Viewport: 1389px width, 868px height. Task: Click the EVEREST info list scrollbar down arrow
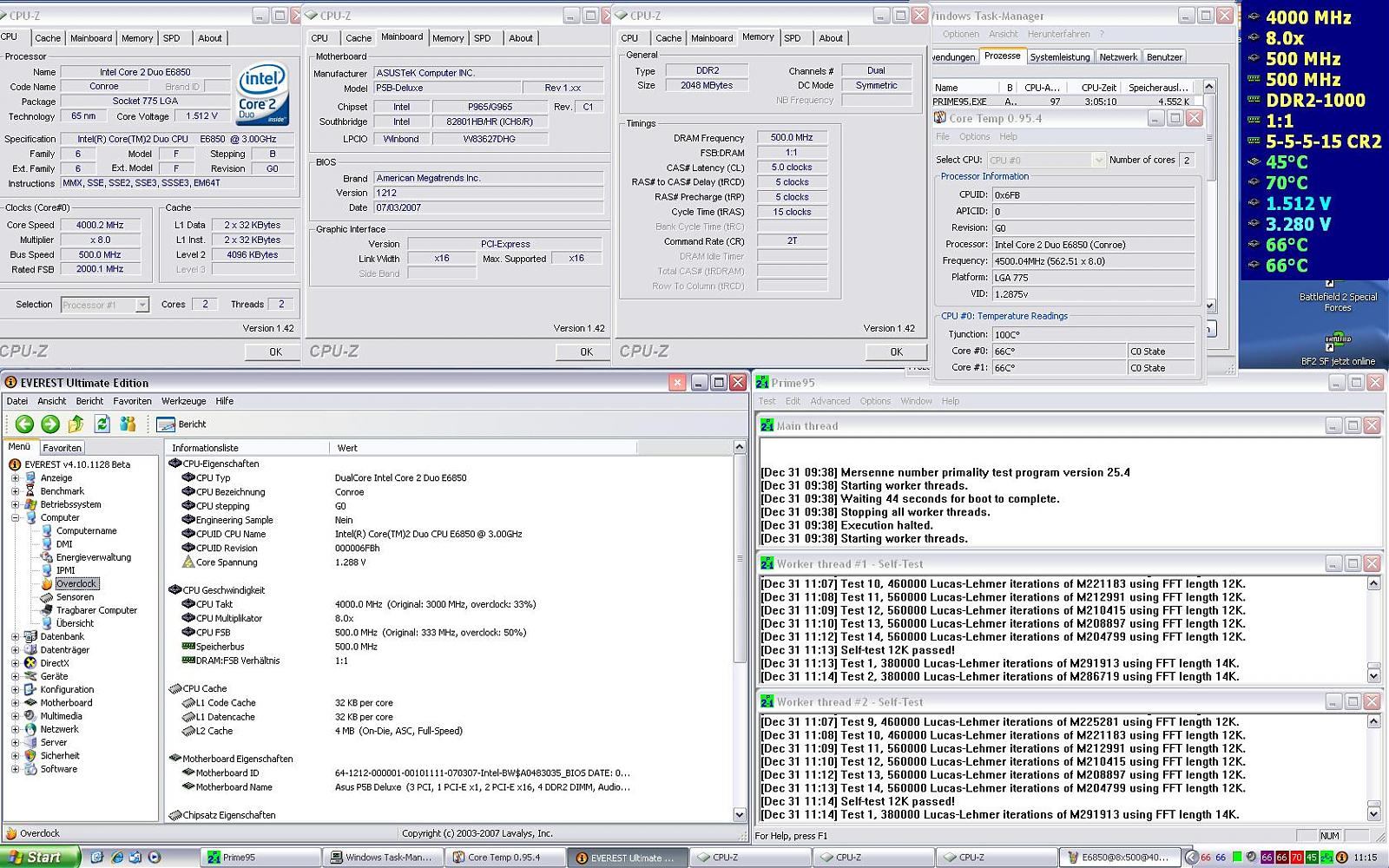(740, 814)
